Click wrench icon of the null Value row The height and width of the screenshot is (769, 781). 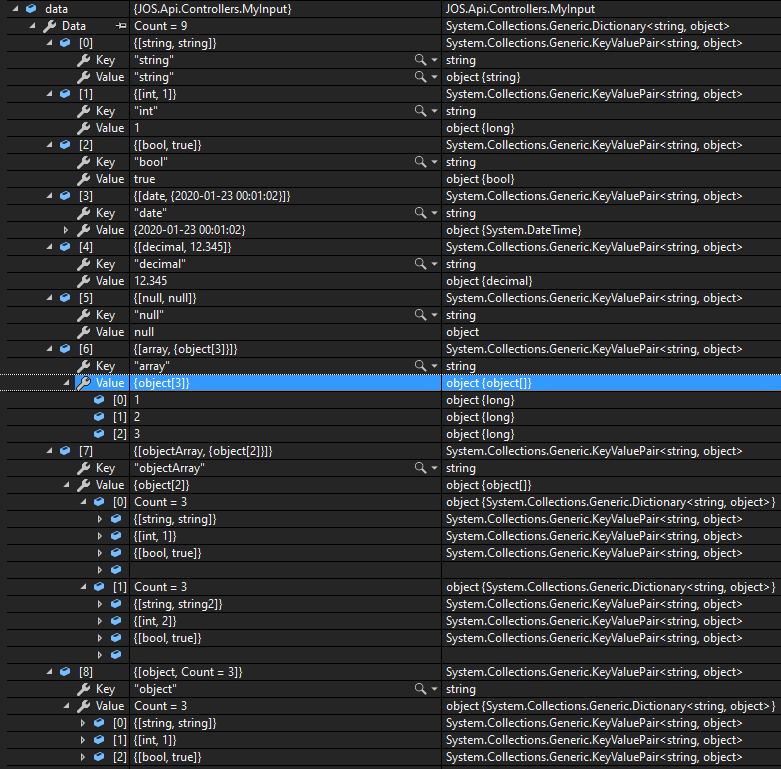tap(84, 332)
